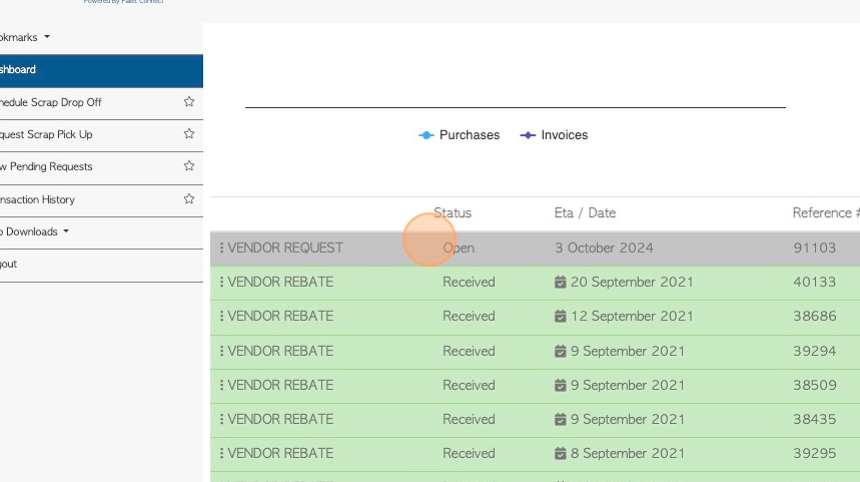Click reference number 38686
860x482 pixels.
[x=814, y=316]
